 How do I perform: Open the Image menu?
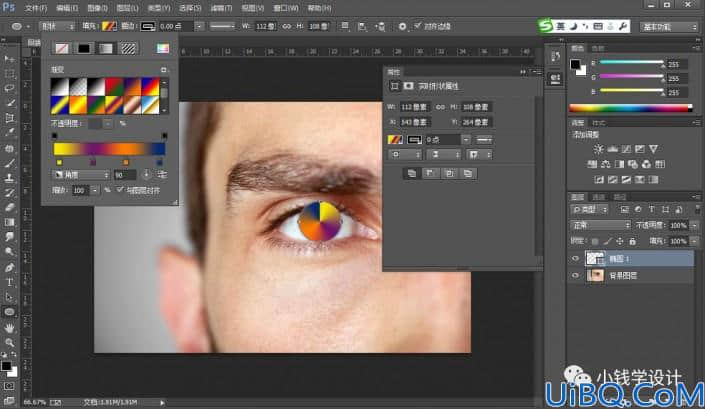click(97, 8)
